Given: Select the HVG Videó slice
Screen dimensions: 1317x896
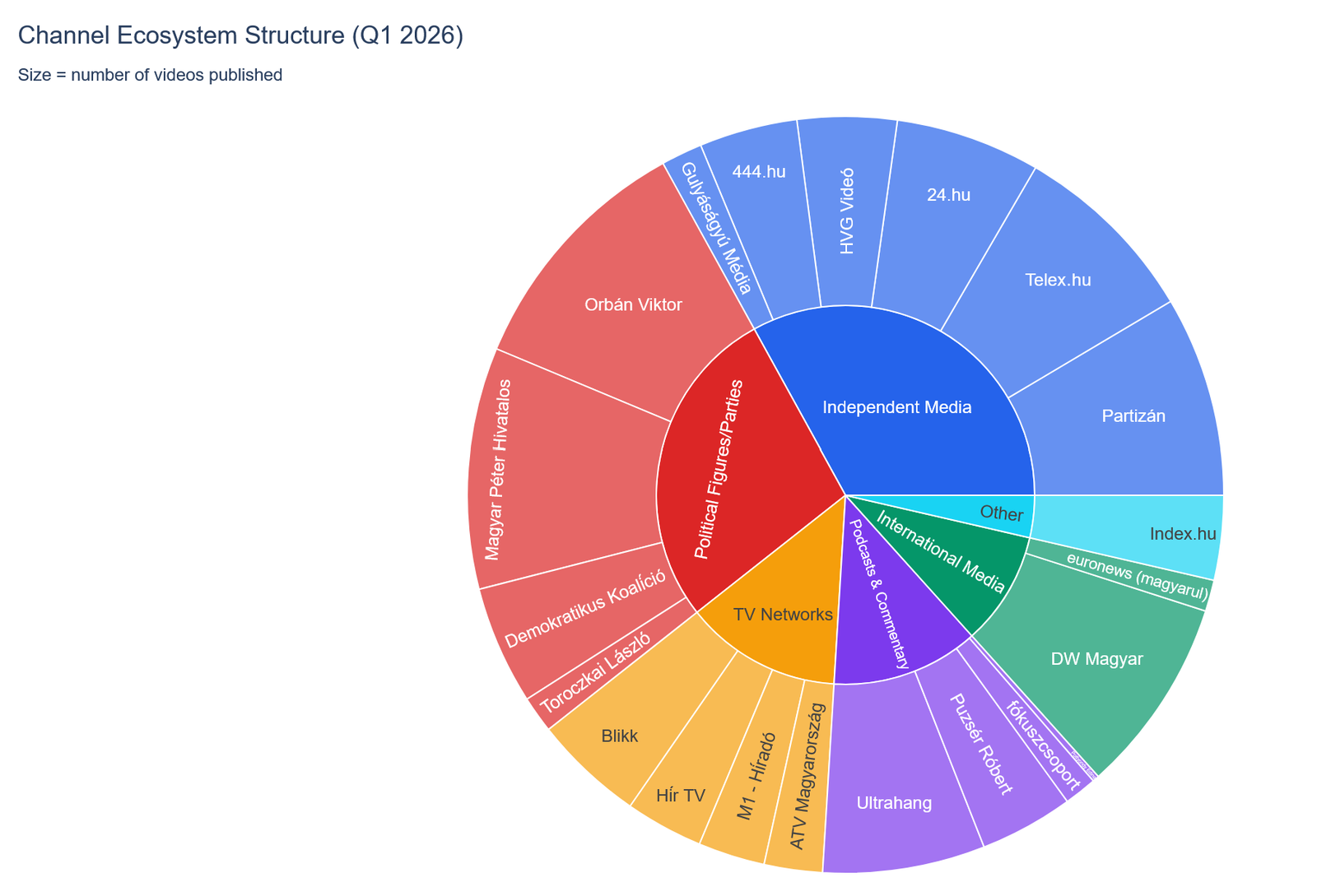Looking at the screenshot, I should (848, 211).
